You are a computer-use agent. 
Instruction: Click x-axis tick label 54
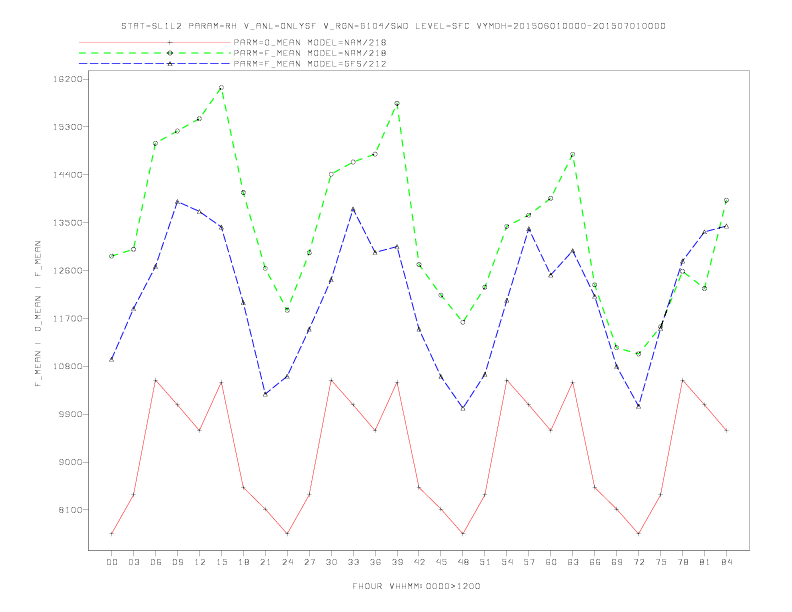tap(507, 562)
